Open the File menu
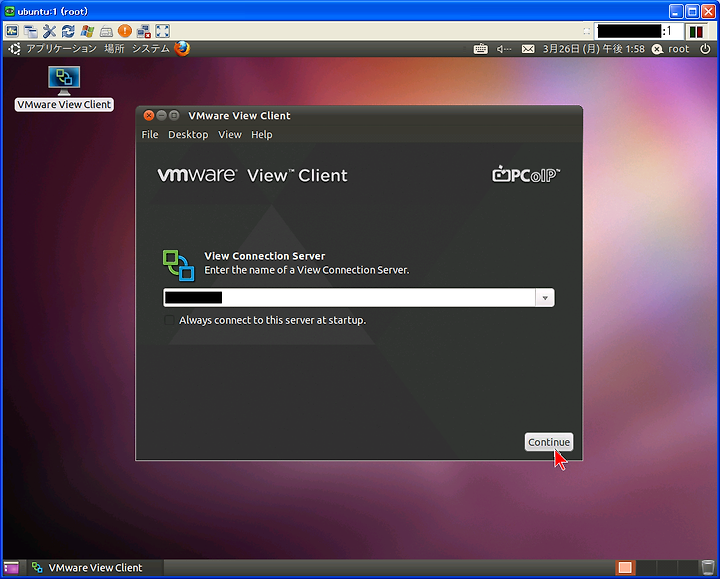This screenshot has height=579, width=720. [150, 135]
